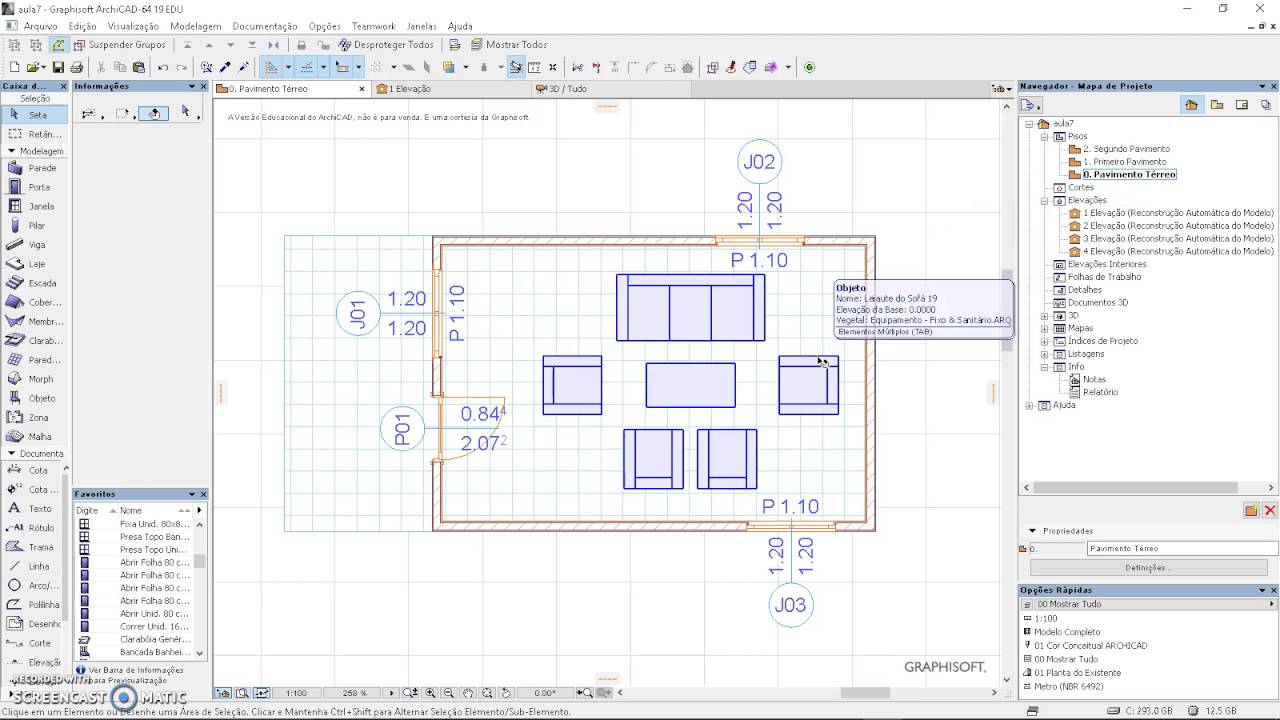1280x720 pixels.
Task: Open the Documentação menu
Action: click(264, 26)
